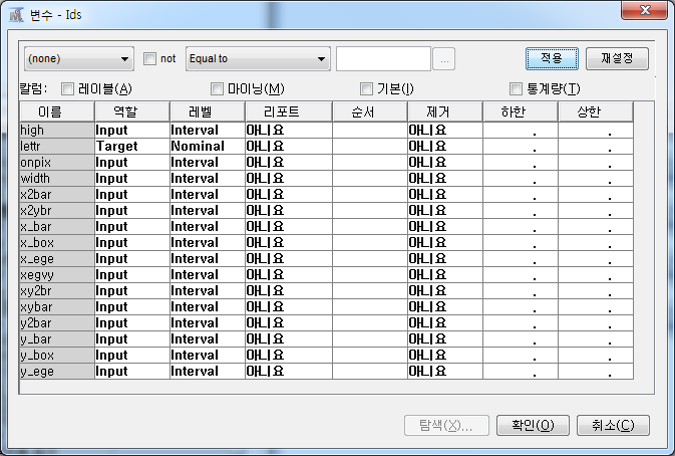Close the 변수 - Ids dialog

click(644, 10)
